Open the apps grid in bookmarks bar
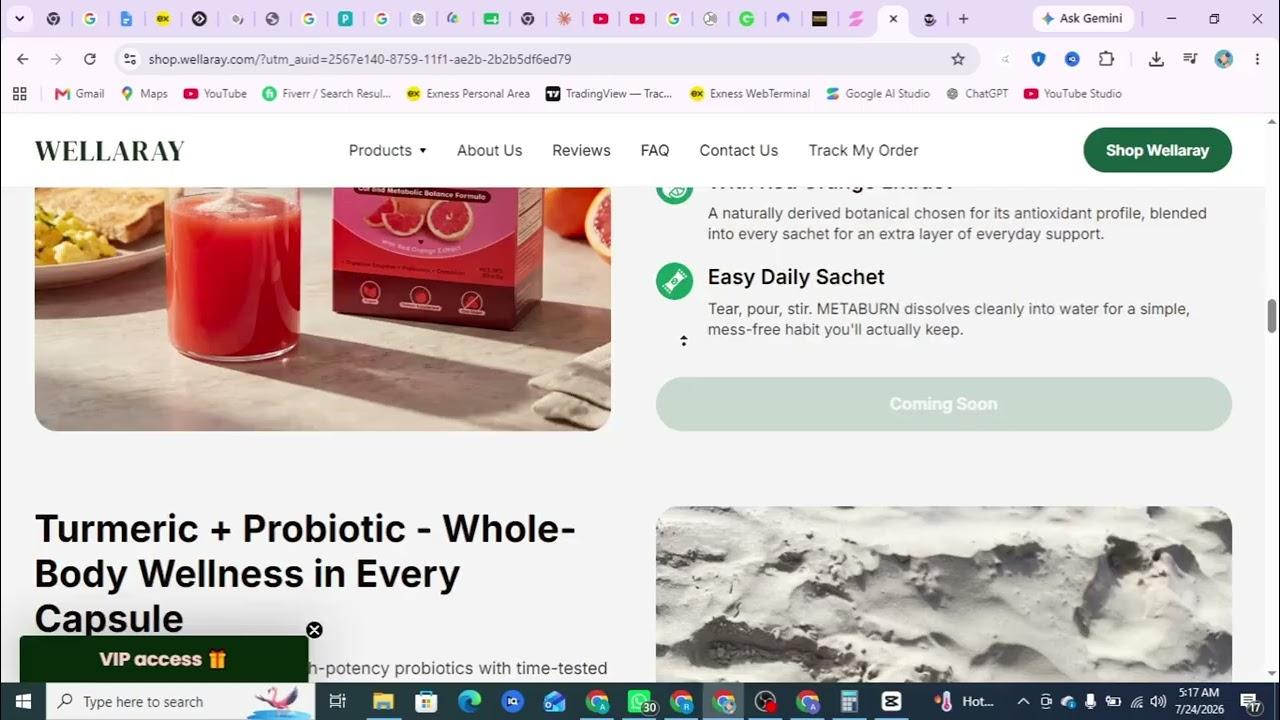The width and height of the screenshot is (1280, 720). point(19,94)
